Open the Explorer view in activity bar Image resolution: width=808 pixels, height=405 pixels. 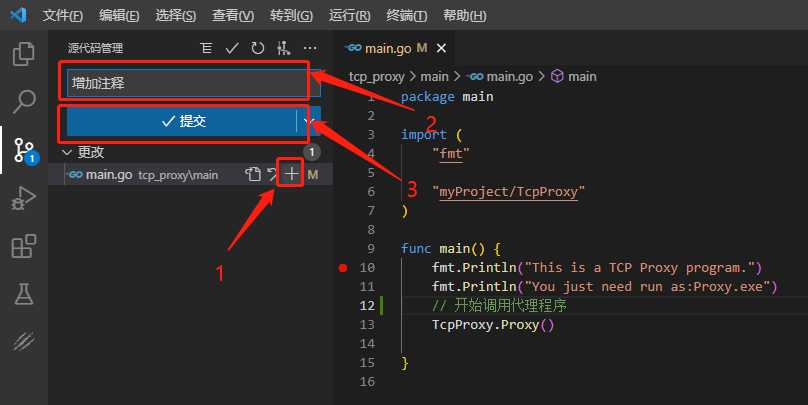[x=23, y=54]
